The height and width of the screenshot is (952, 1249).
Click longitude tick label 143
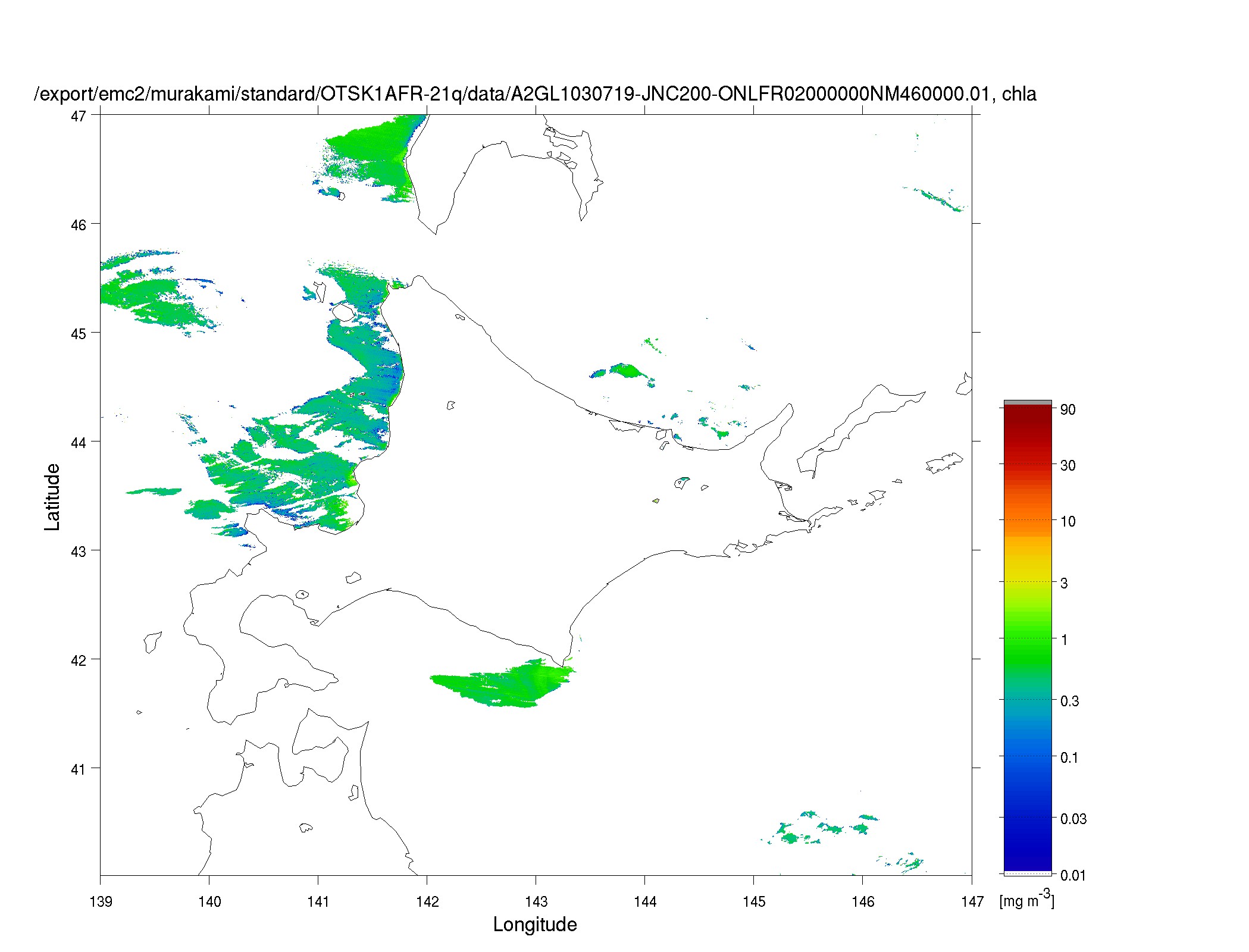pos(536,901)
